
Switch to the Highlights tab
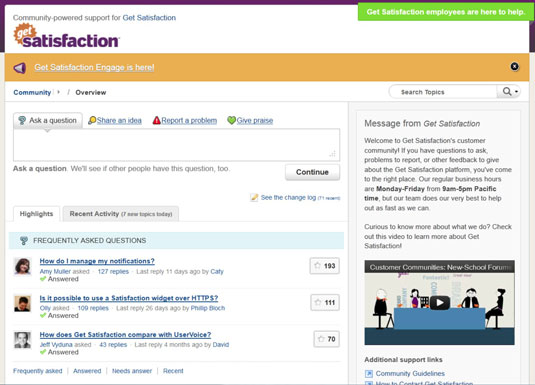(37, 214)
